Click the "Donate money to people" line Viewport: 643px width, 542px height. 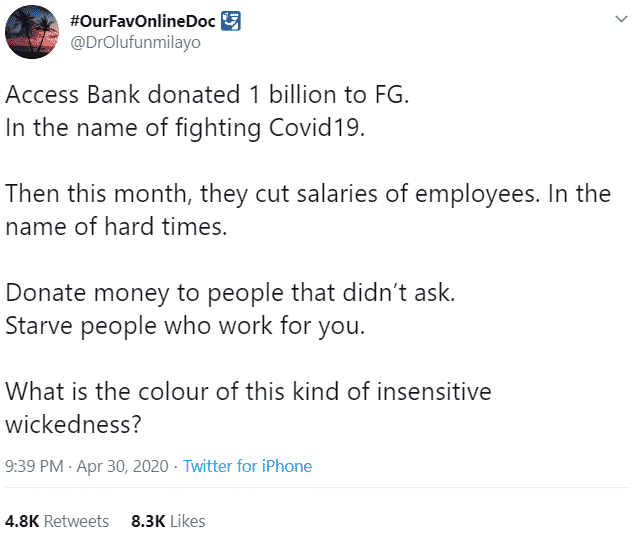(x=232, y=292)
